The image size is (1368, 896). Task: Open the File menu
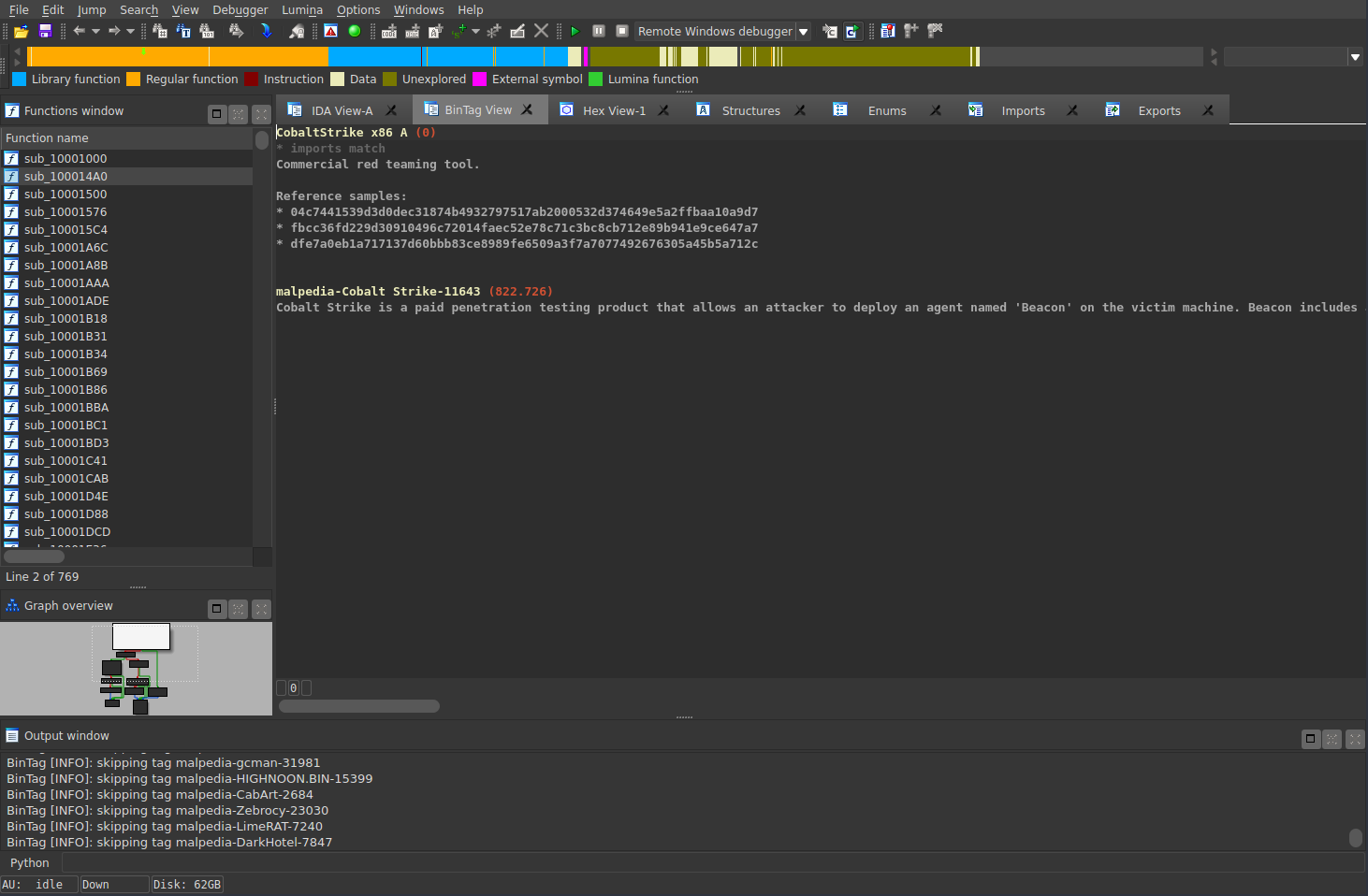tap(19, 9)
